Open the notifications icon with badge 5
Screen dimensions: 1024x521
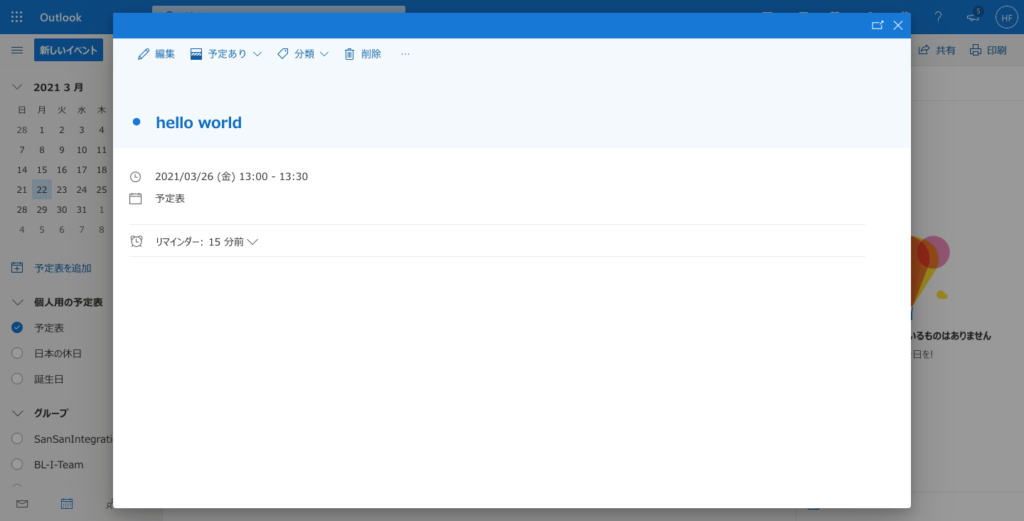(974, 17)
